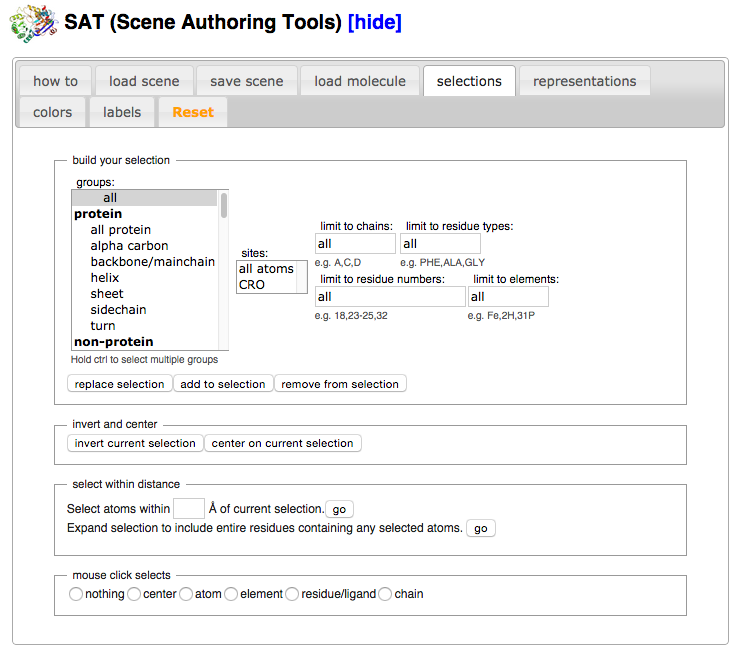This screenshot has width=734, height=650.
Task: Select the 'chain' radio button
Action: point(385,594)
